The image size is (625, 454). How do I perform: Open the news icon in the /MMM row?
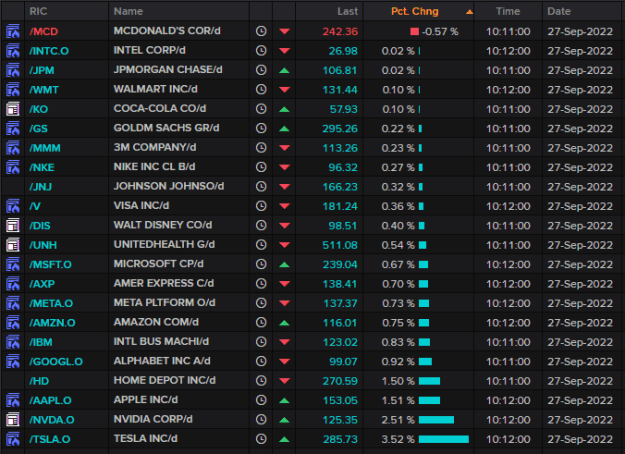coord(13,148)
